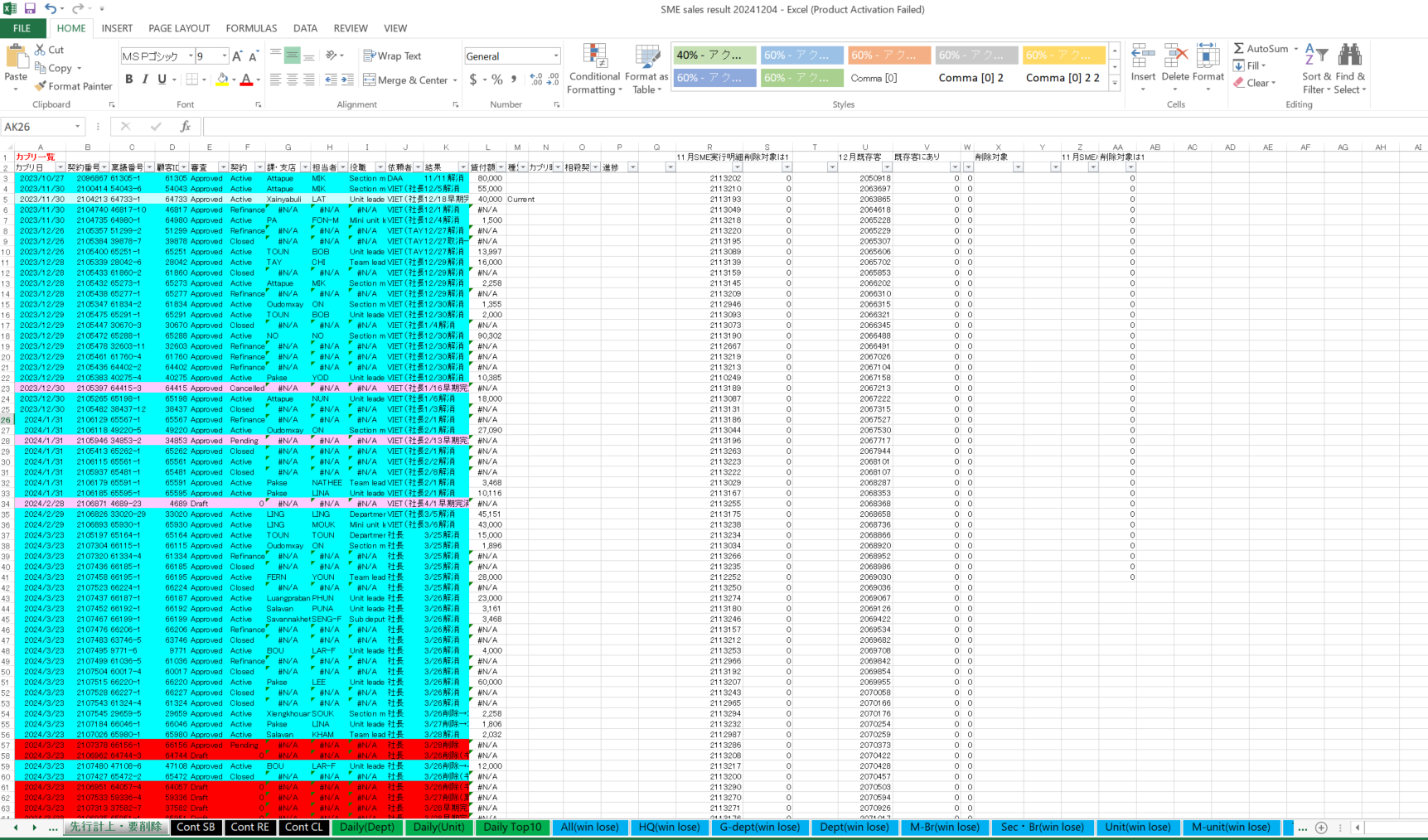Screen dimensions: 1428x840
Task: Decrease font size with the smaller A
Action: 254,56
